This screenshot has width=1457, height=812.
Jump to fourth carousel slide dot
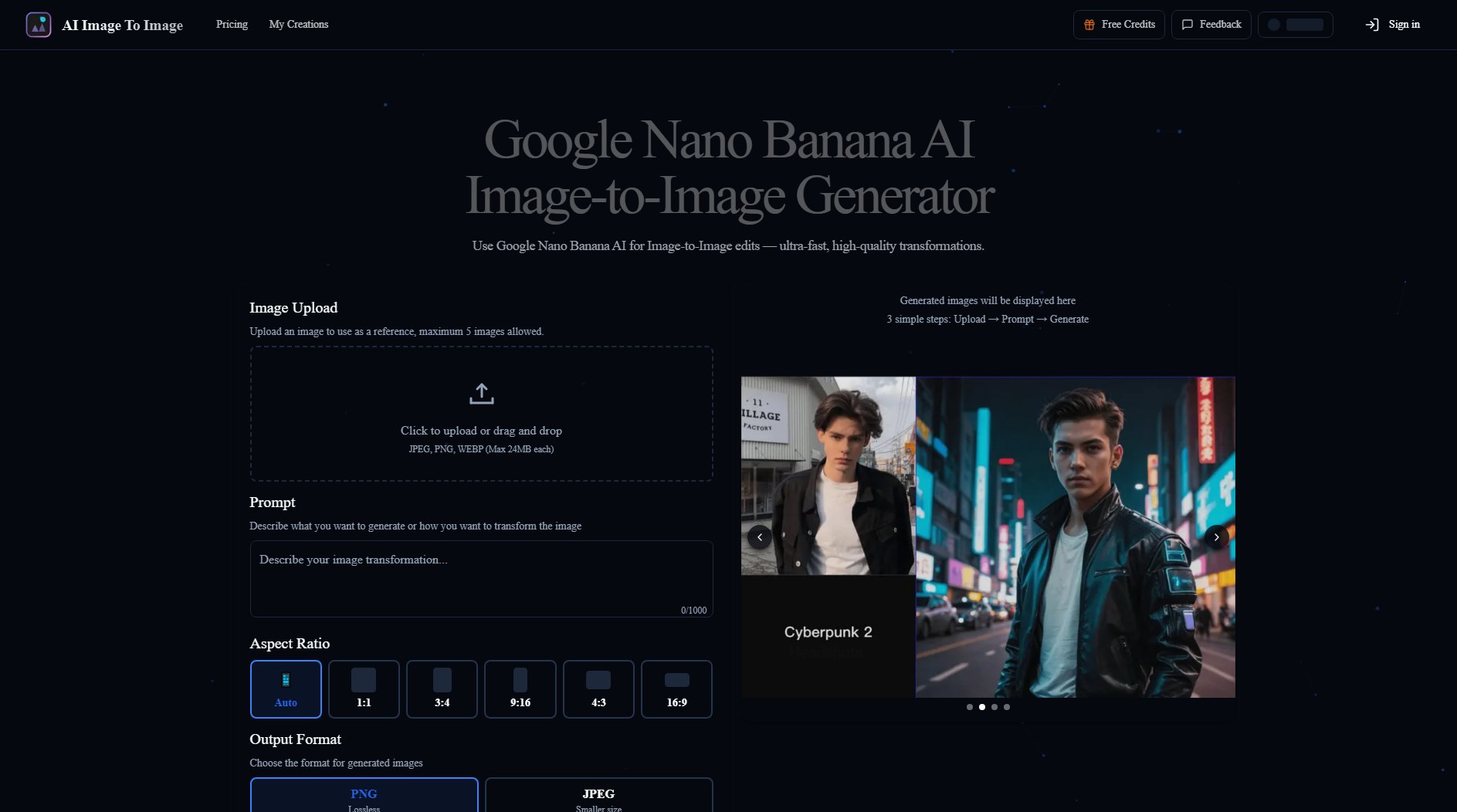click(1007, 707)
